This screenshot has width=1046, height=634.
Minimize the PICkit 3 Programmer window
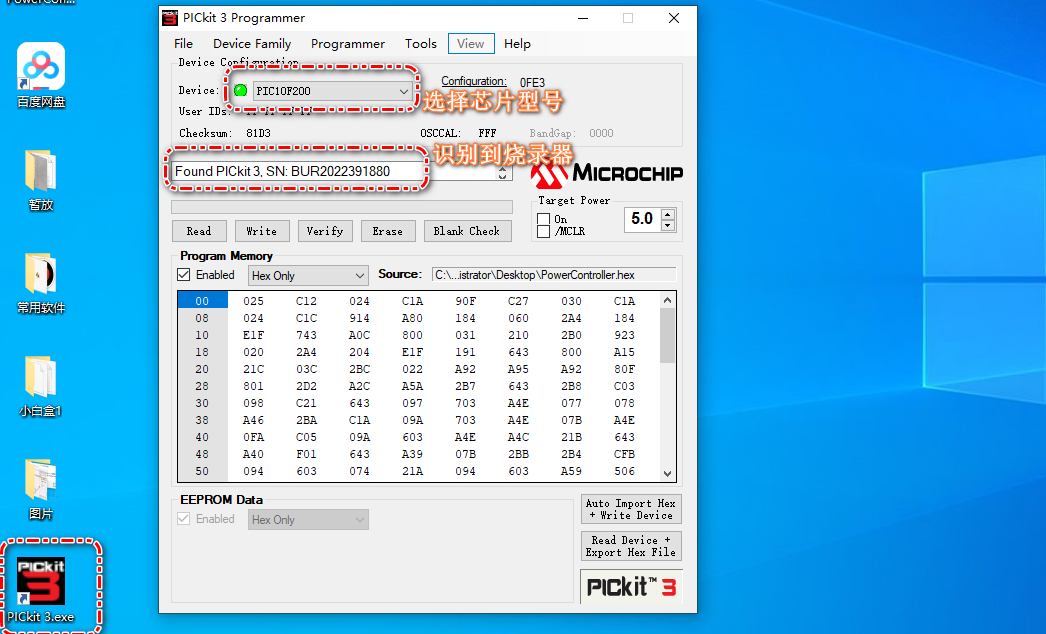coord(583,18)
